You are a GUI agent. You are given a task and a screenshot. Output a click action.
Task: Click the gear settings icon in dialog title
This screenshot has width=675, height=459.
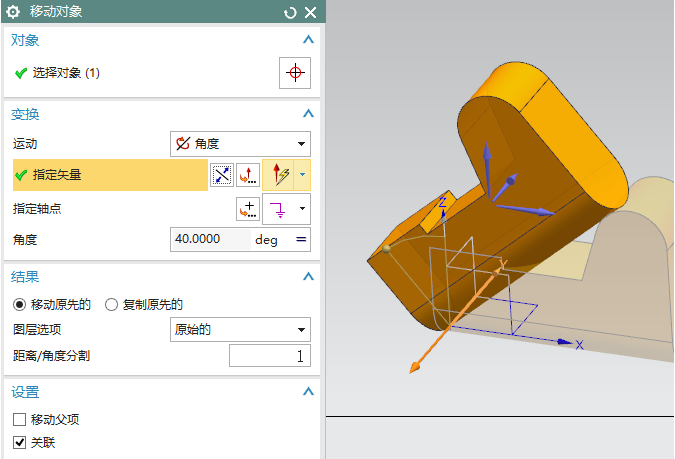[14, 12]
